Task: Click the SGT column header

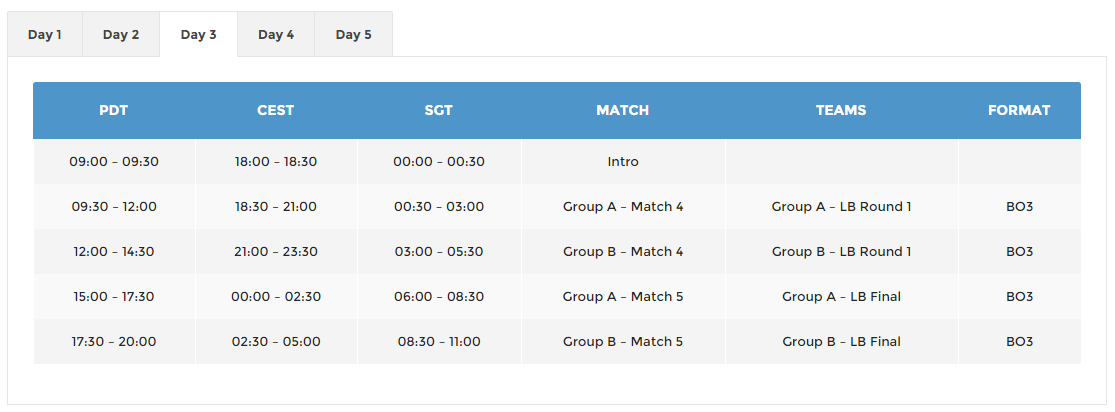Action: point(439,110)
